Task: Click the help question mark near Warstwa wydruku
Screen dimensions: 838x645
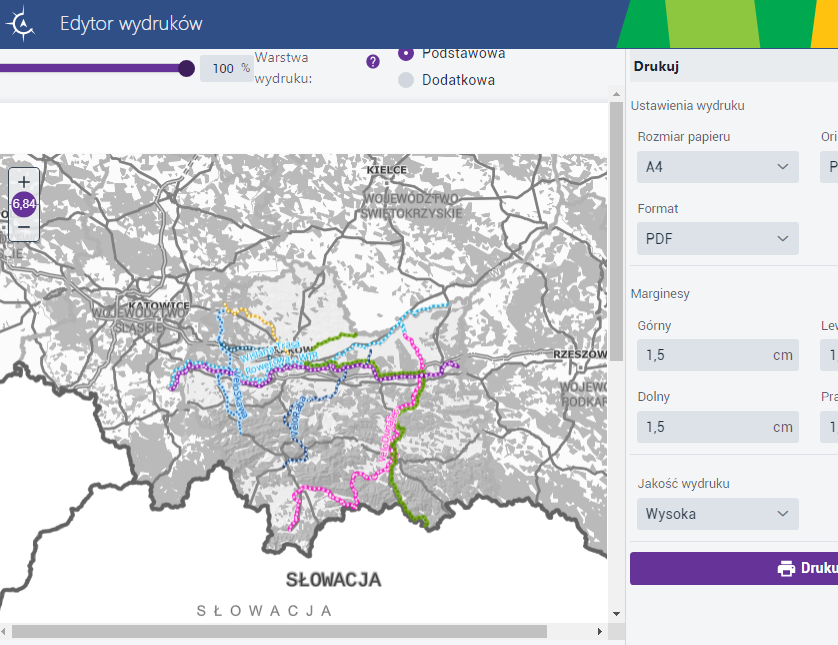Action: [x=373, y=61]
